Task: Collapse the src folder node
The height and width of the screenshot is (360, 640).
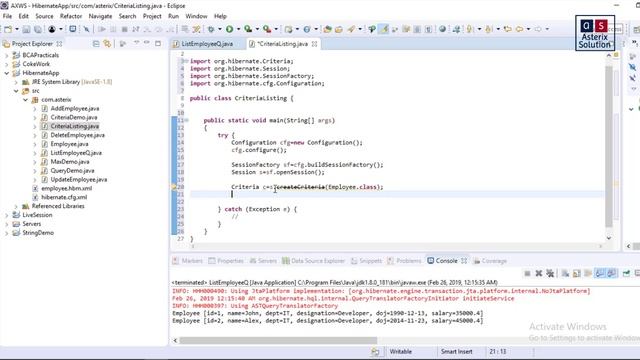Action: pyautogui.click(x=16, y=91)
